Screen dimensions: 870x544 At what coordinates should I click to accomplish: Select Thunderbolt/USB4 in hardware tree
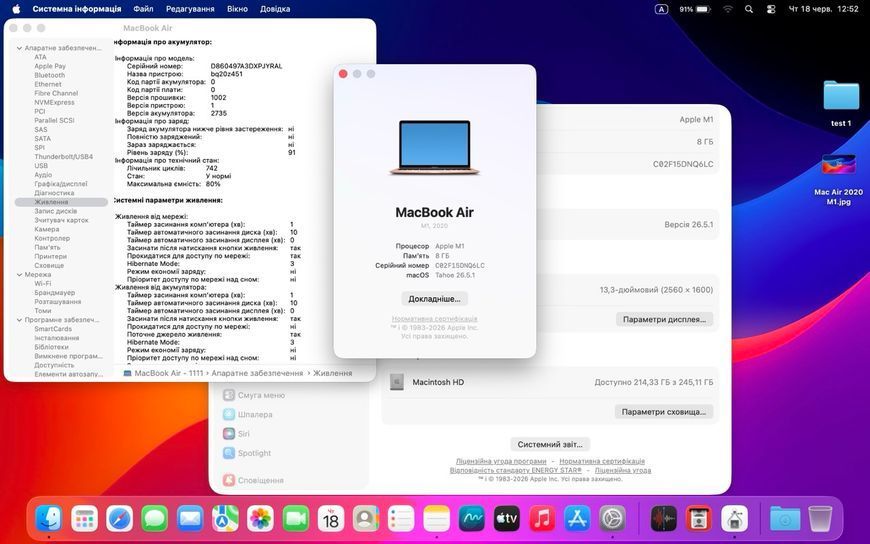coord(64,157)
